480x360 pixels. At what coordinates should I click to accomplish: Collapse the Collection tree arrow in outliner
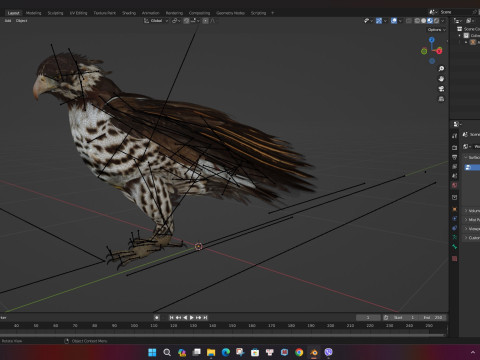pos(460,35)
